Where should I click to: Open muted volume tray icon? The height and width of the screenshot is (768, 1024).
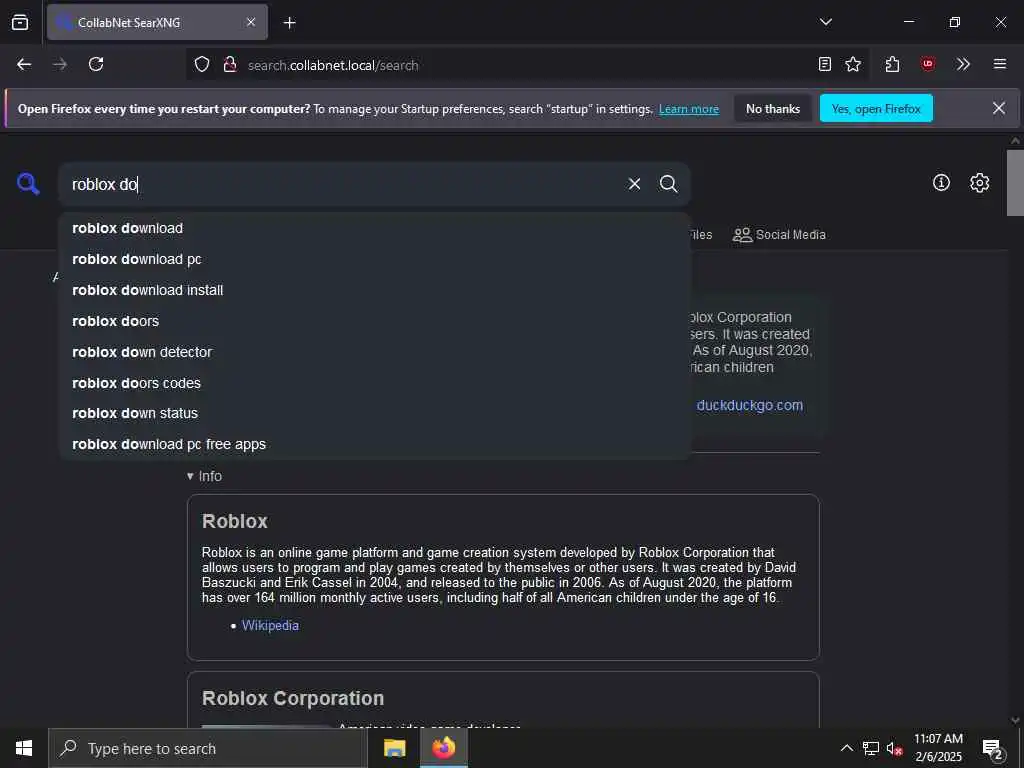point(894,748)
